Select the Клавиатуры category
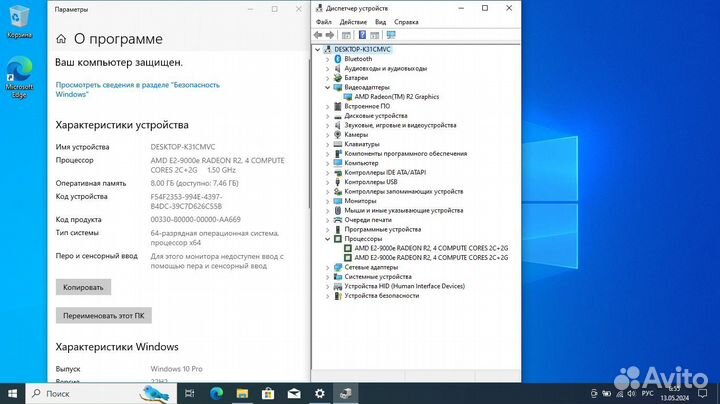 (362, 144)
